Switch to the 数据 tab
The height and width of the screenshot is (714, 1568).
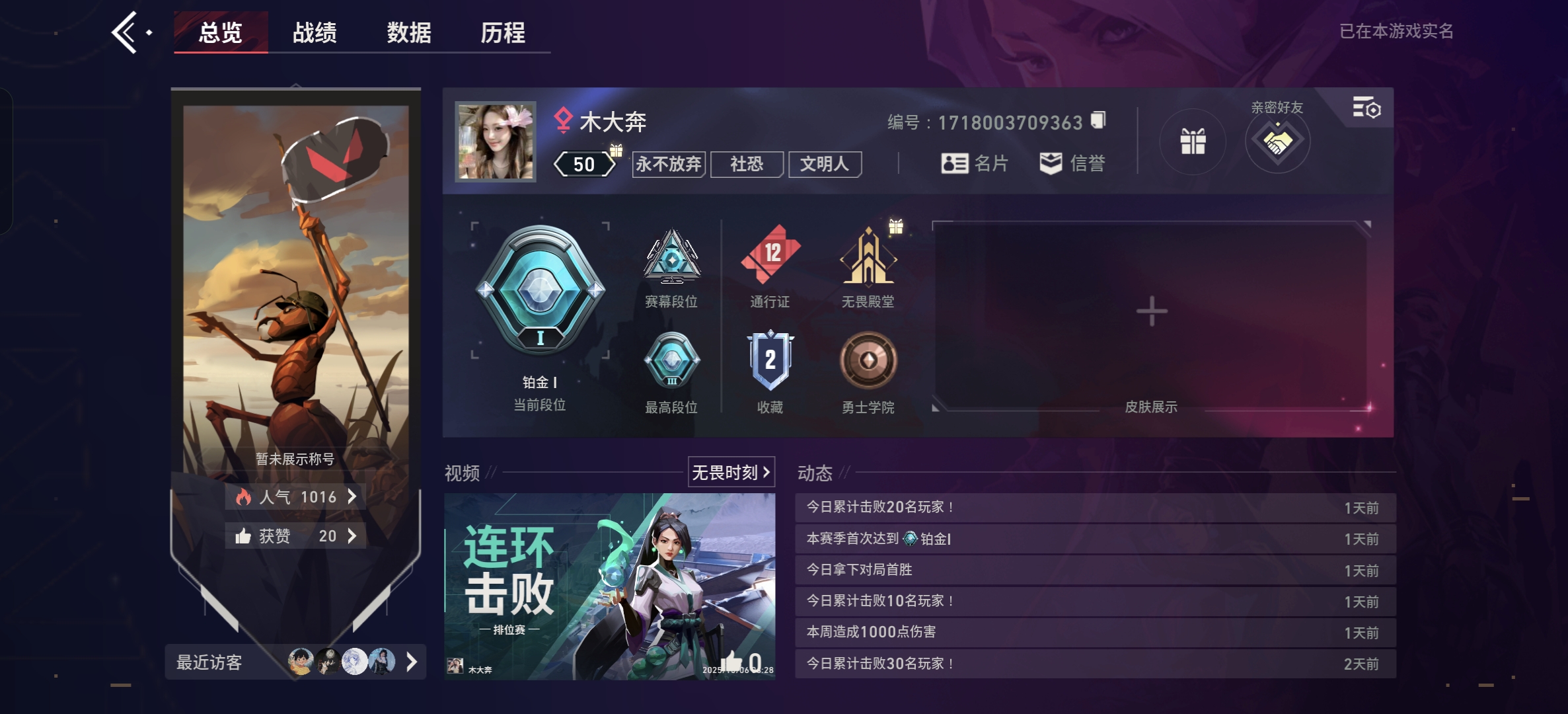(x=408, y=32)
